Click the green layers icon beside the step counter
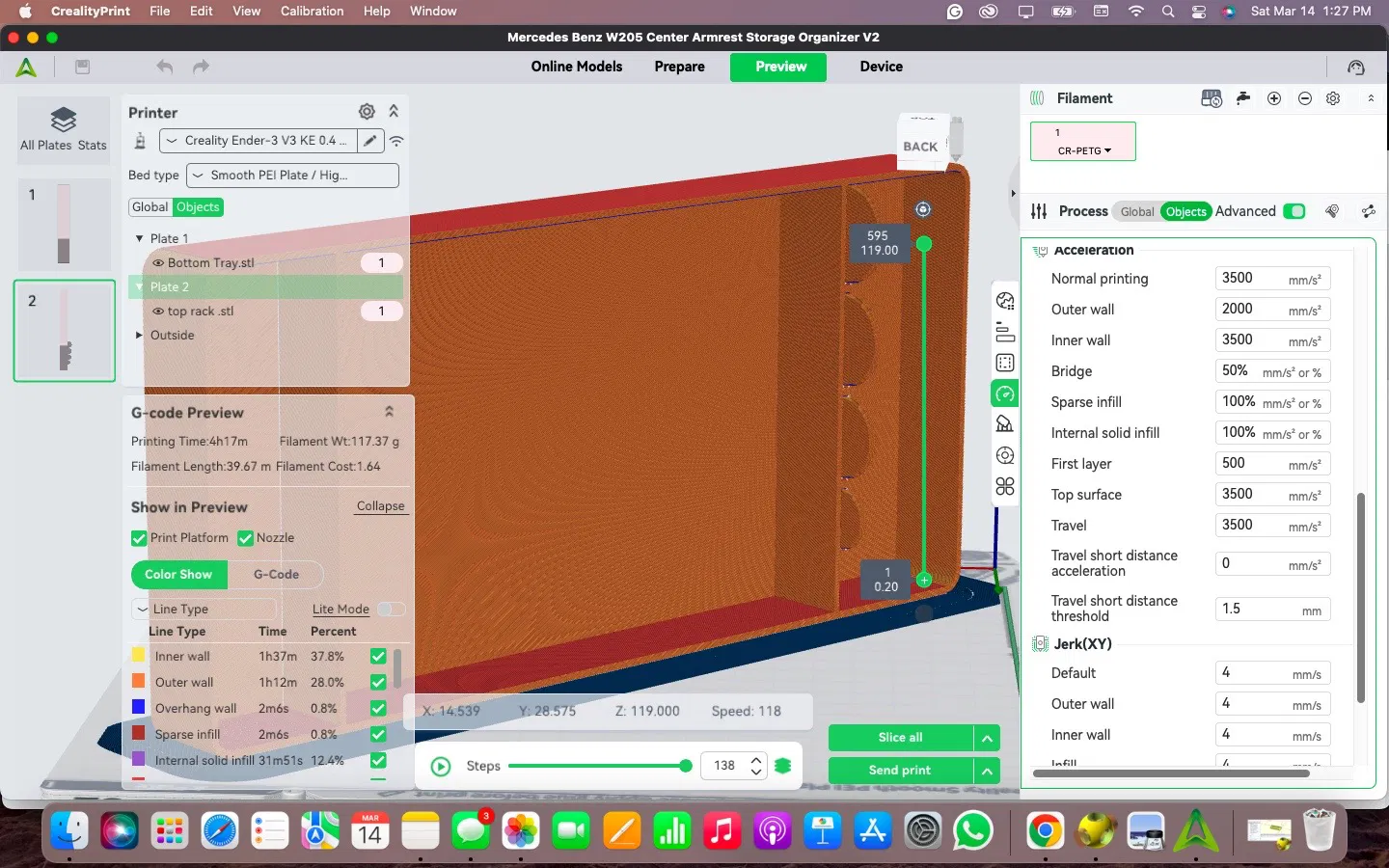Image resolution: width=1389 pixels, height=868 pixels. click(x=783, y=766)
